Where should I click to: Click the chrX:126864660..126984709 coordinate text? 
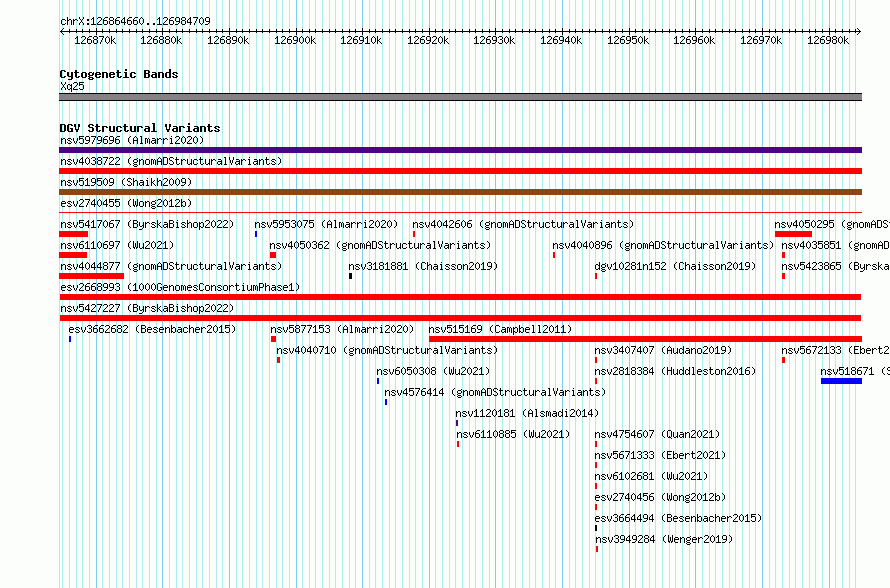coord(135,21)
